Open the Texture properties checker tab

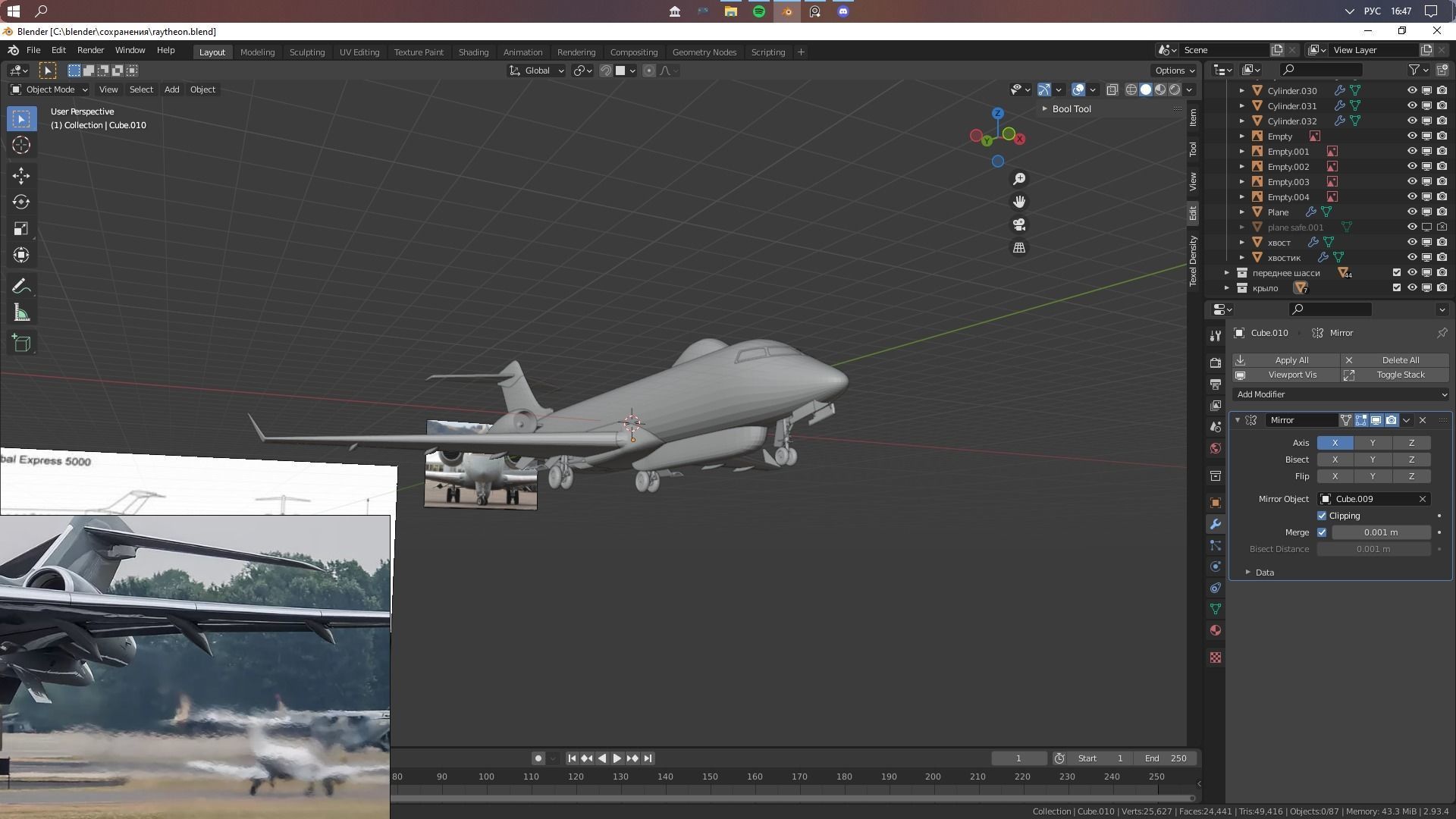pos(1216,657)
